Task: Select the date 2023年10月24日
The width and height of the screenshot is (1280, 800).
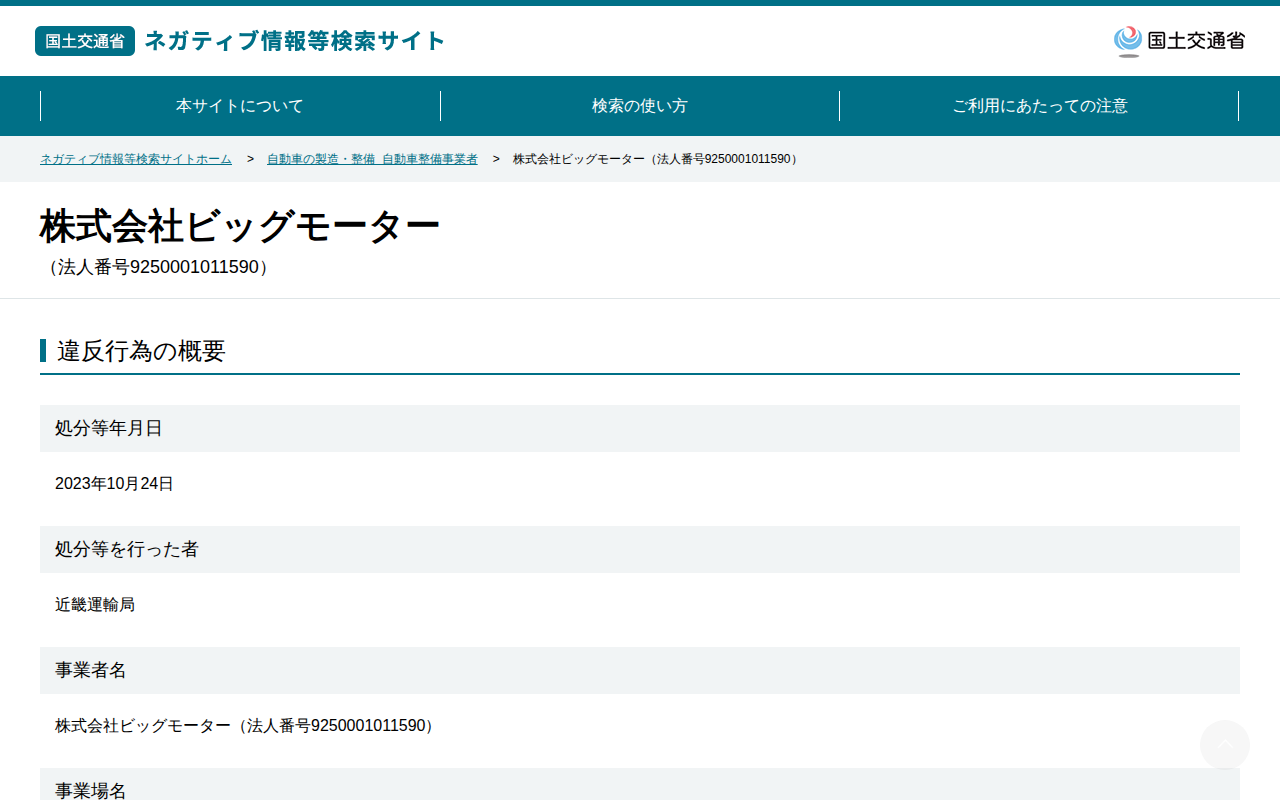Action: [x=114, y=484]
